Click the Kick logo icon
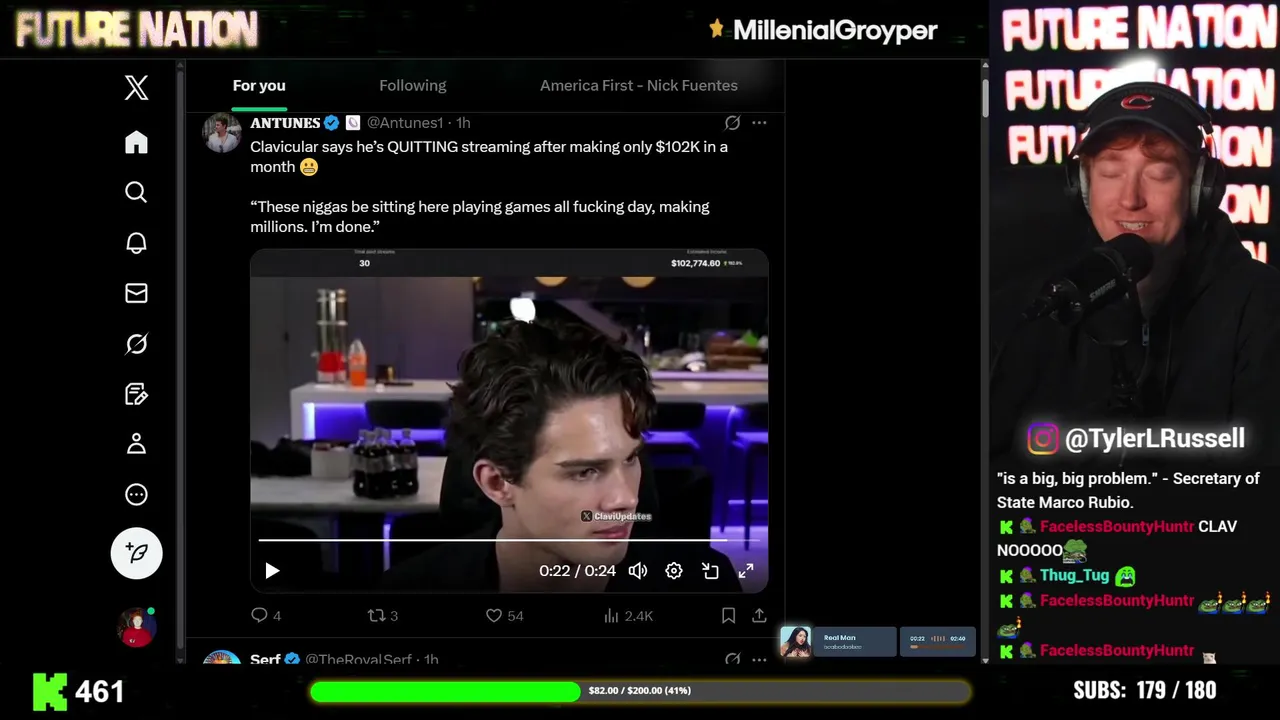The width and height of the screenshot is (1280, 720). 50,691
